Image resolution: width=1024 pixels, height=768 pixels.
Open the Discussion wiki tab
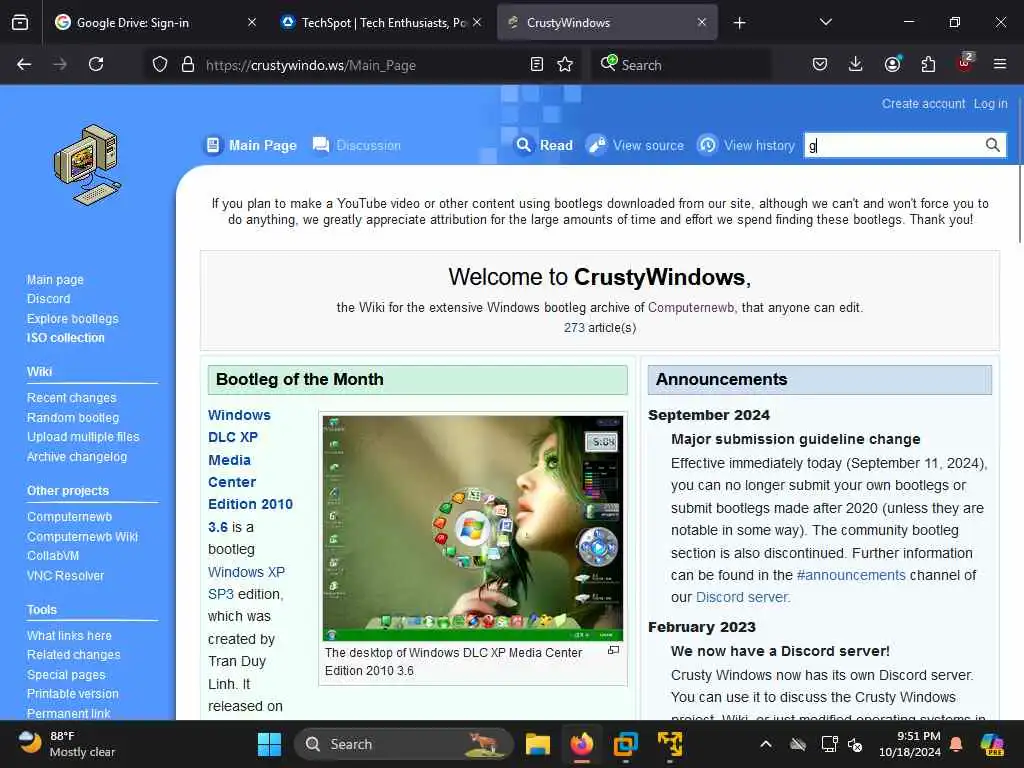(x=357, y=145)
